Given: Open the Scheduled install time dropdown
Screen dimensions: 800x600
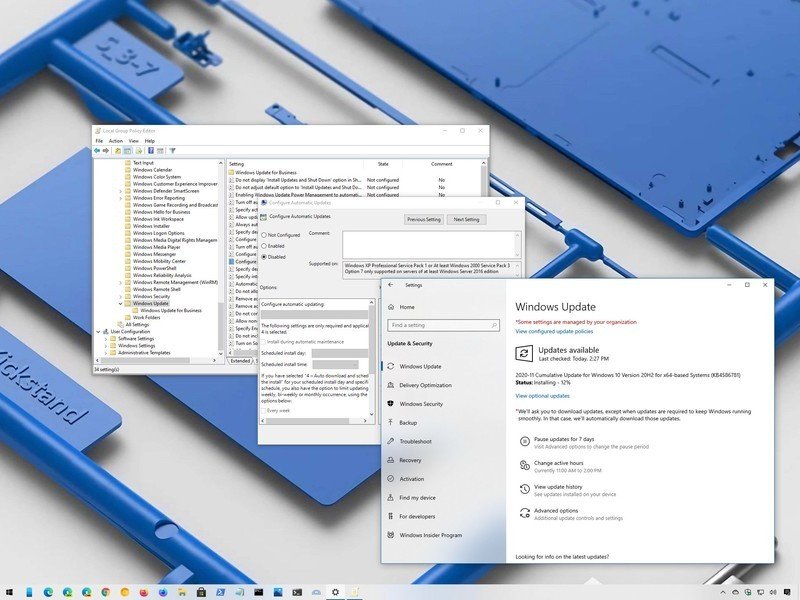Looking at the screenshot, I should 335,364.
